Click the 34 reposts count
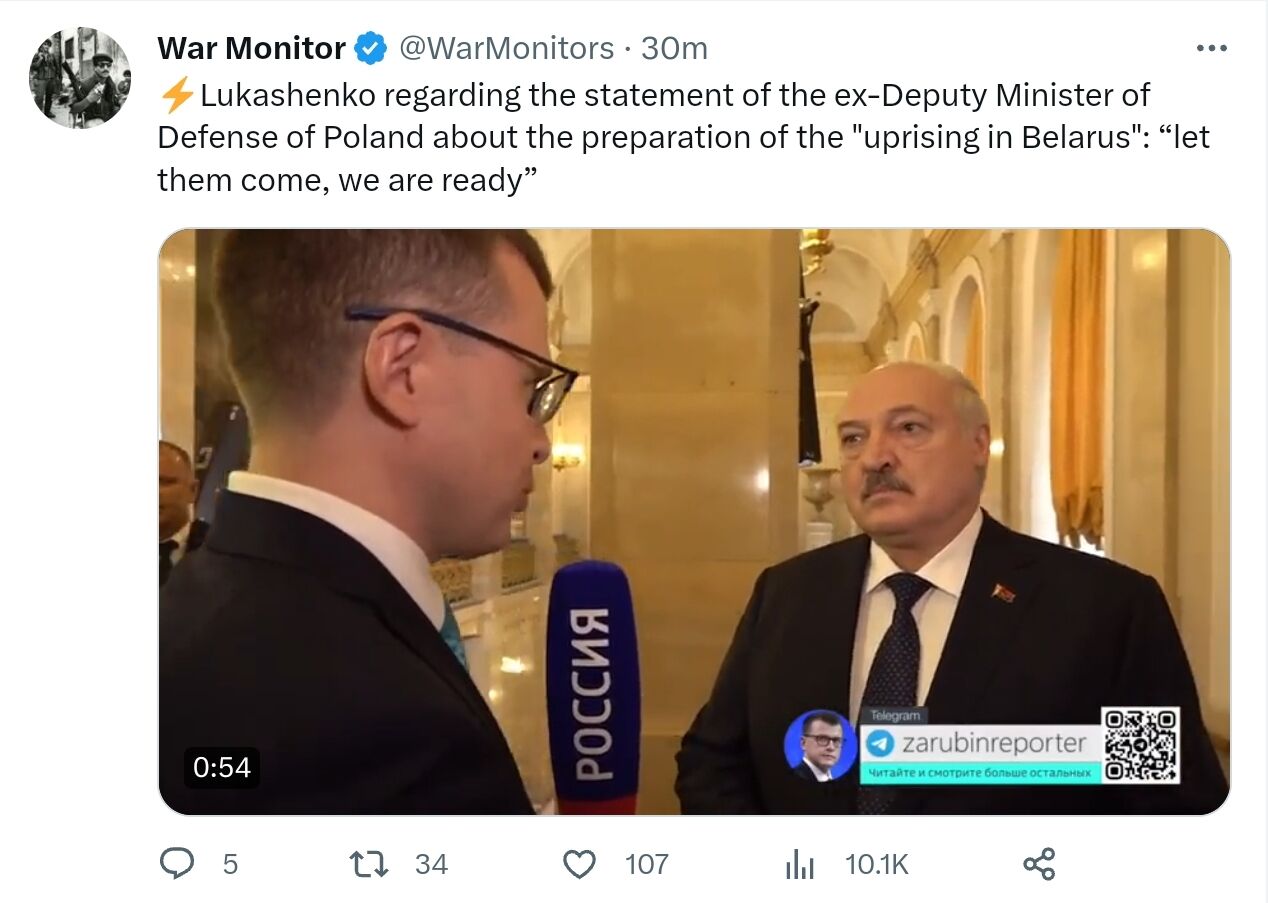This screenshot has height=903, width=1268. click(x=431, y=864)
